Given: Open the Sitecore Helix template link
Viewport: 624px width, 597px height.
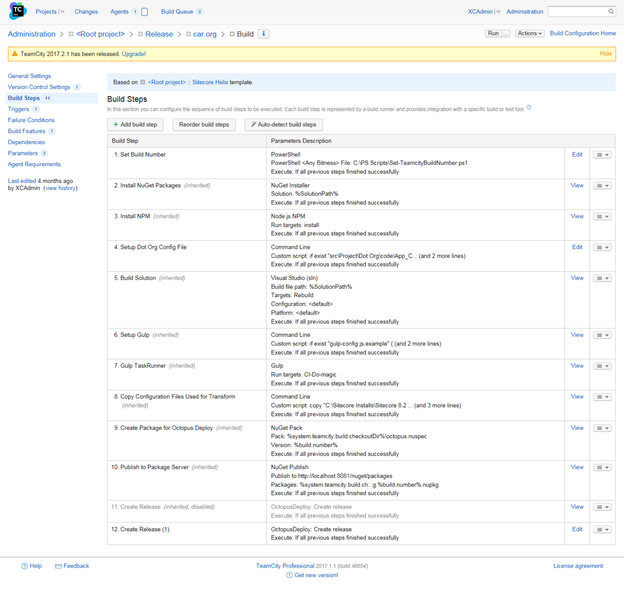Looking at the screenshot, I should (210, 82).
